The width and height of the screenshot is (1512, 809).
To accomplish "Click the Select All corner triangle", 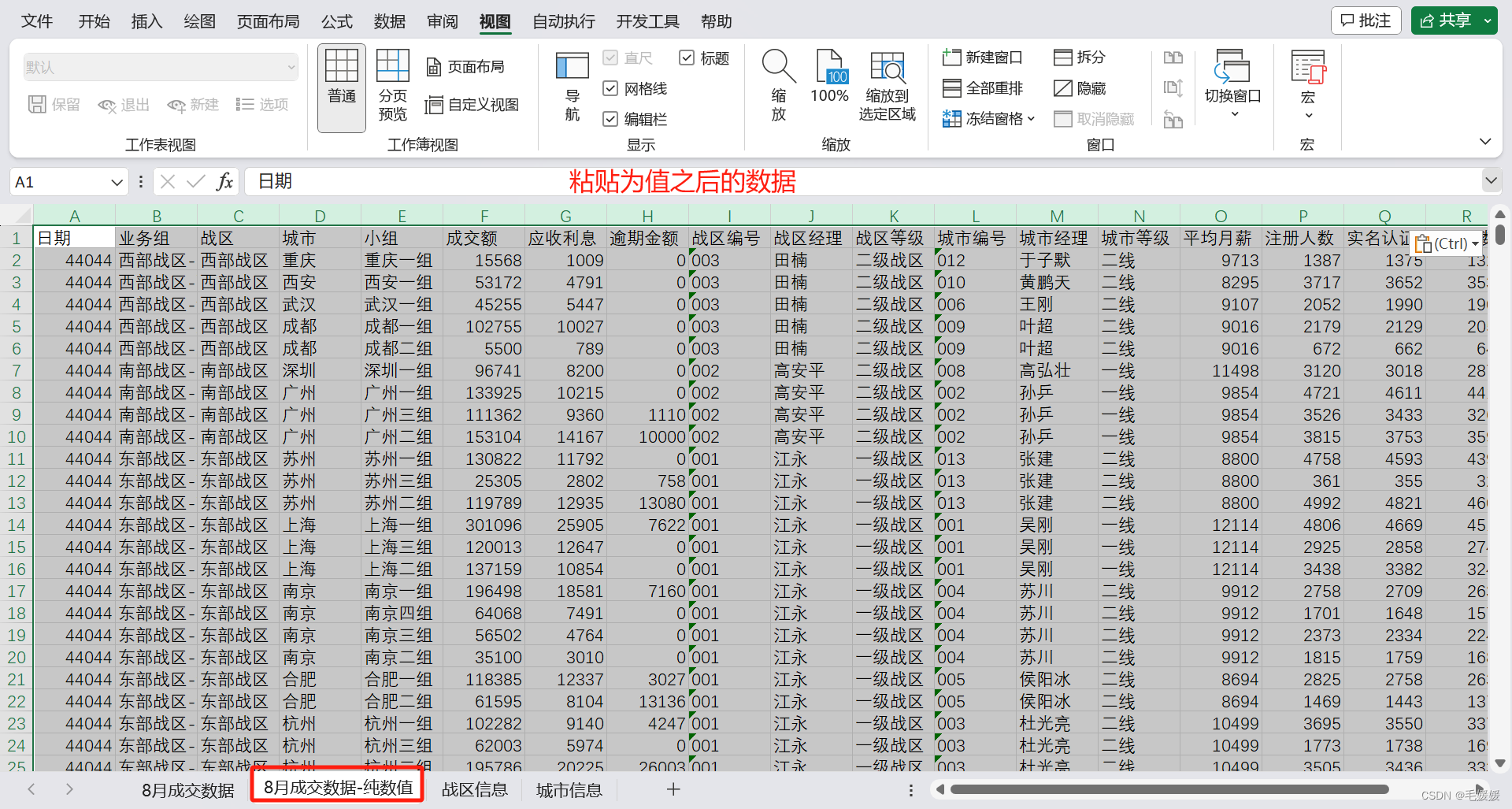I will 23,216.
